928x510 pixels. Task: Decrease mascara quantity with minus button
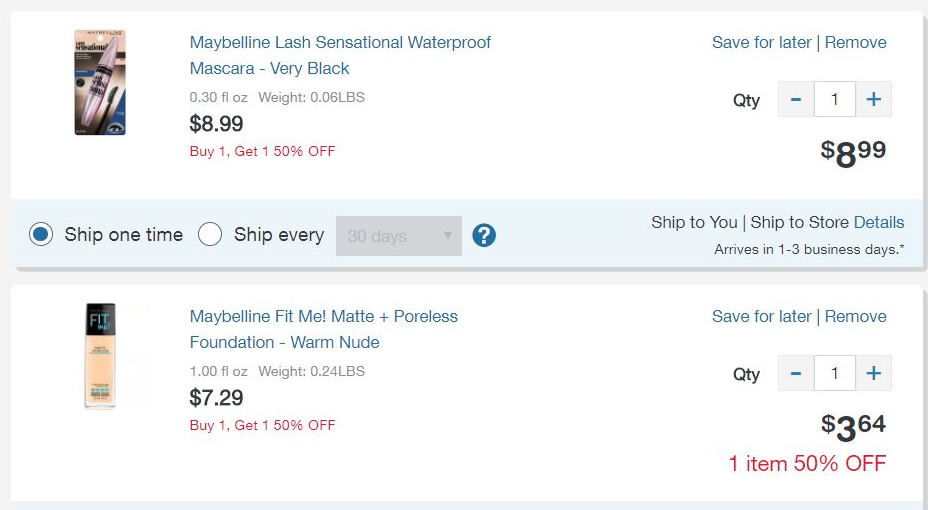point(796,100)
